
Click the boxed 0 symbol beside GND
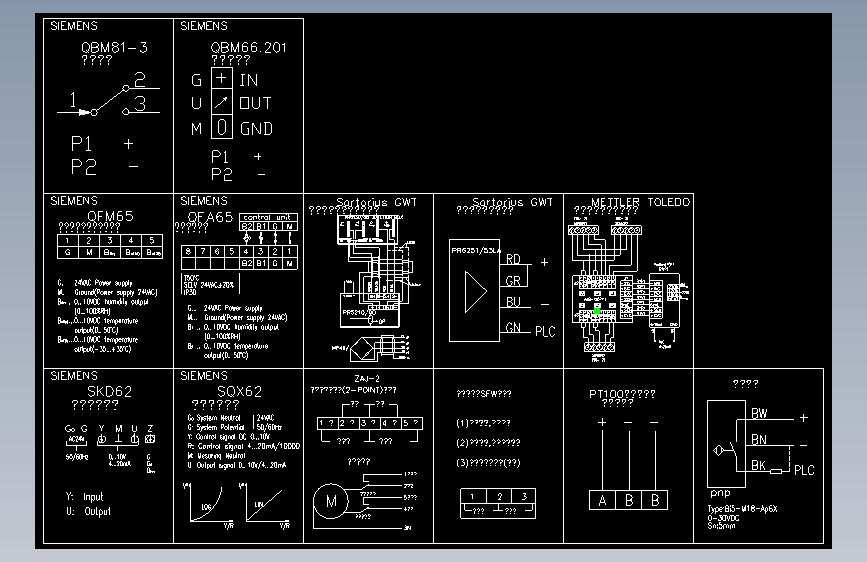click(x=221, y=127)
